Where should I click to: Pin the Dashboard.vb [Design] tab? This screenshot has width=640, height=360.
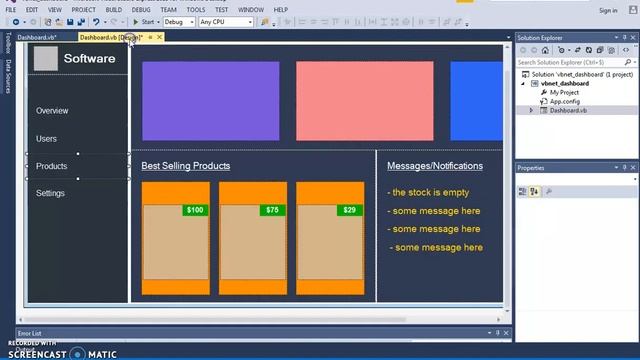[150, 37]
